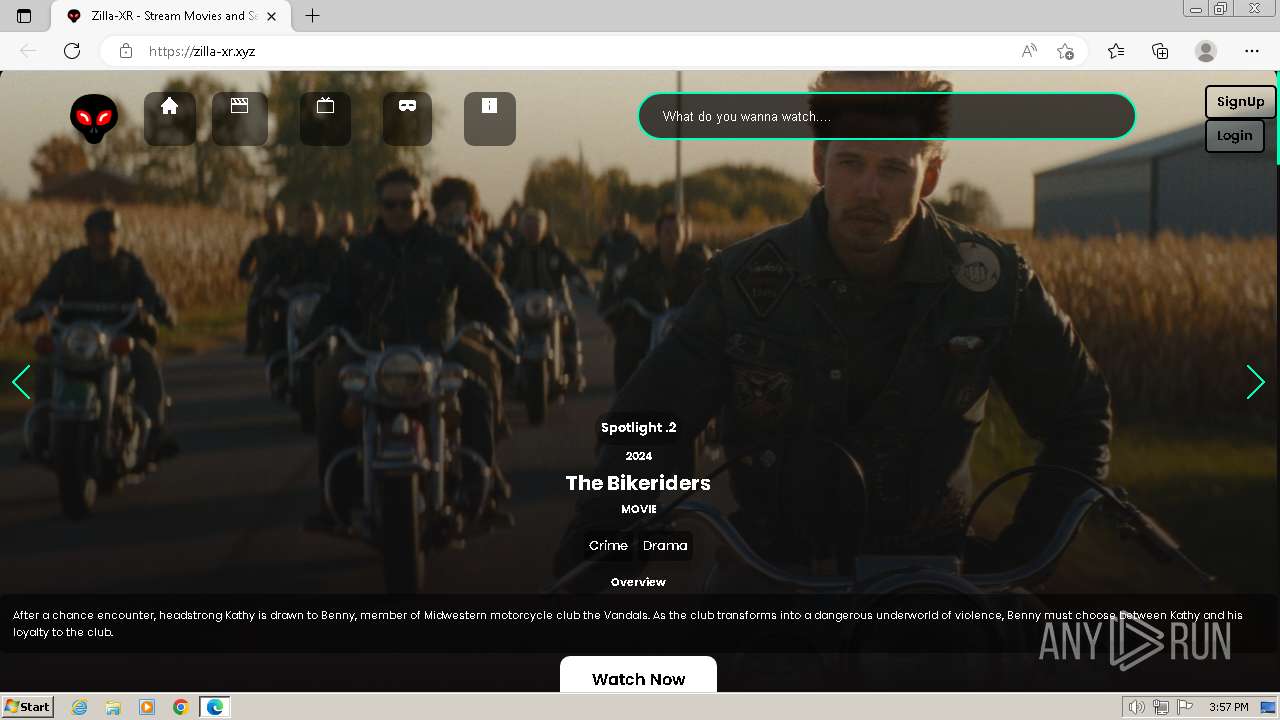Go to the Home icon
Viewport: 1280px width, 720px height.
pos(170,119)
